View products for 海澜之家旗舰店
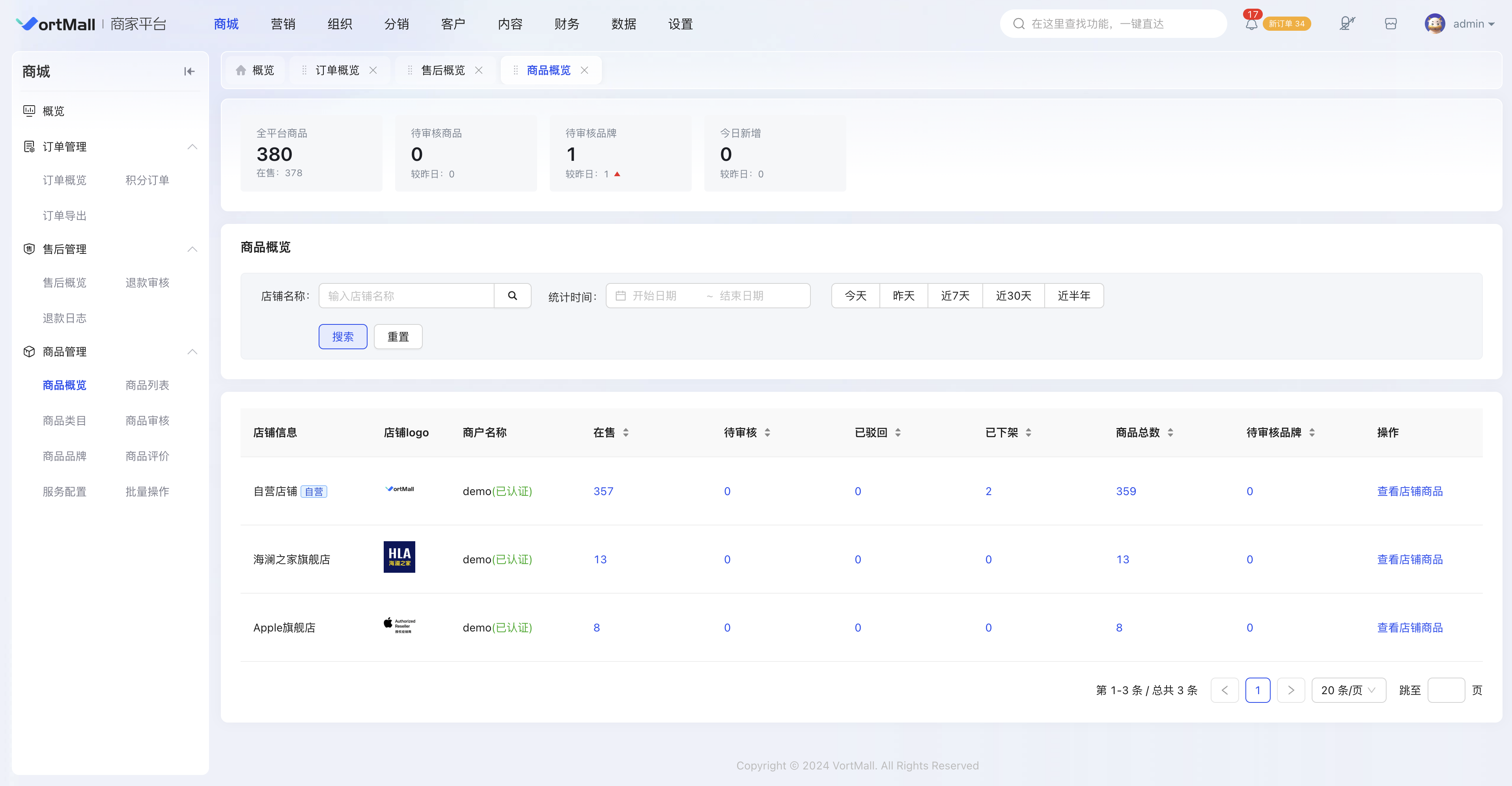Screen dimensions: 1512x786 1410,560
